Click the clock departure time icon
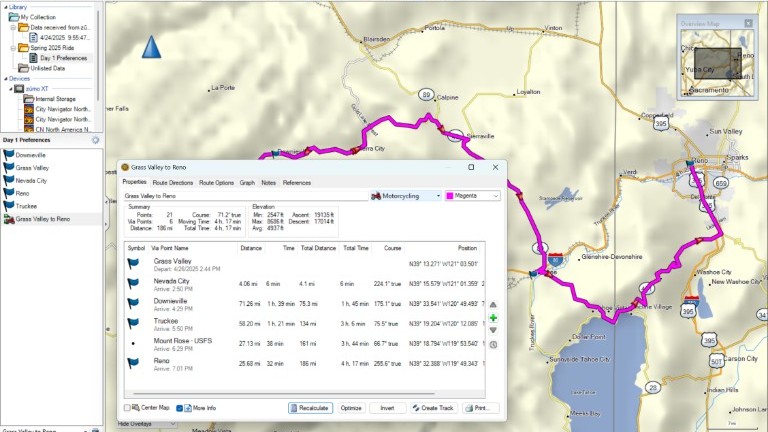 (493, 345)
